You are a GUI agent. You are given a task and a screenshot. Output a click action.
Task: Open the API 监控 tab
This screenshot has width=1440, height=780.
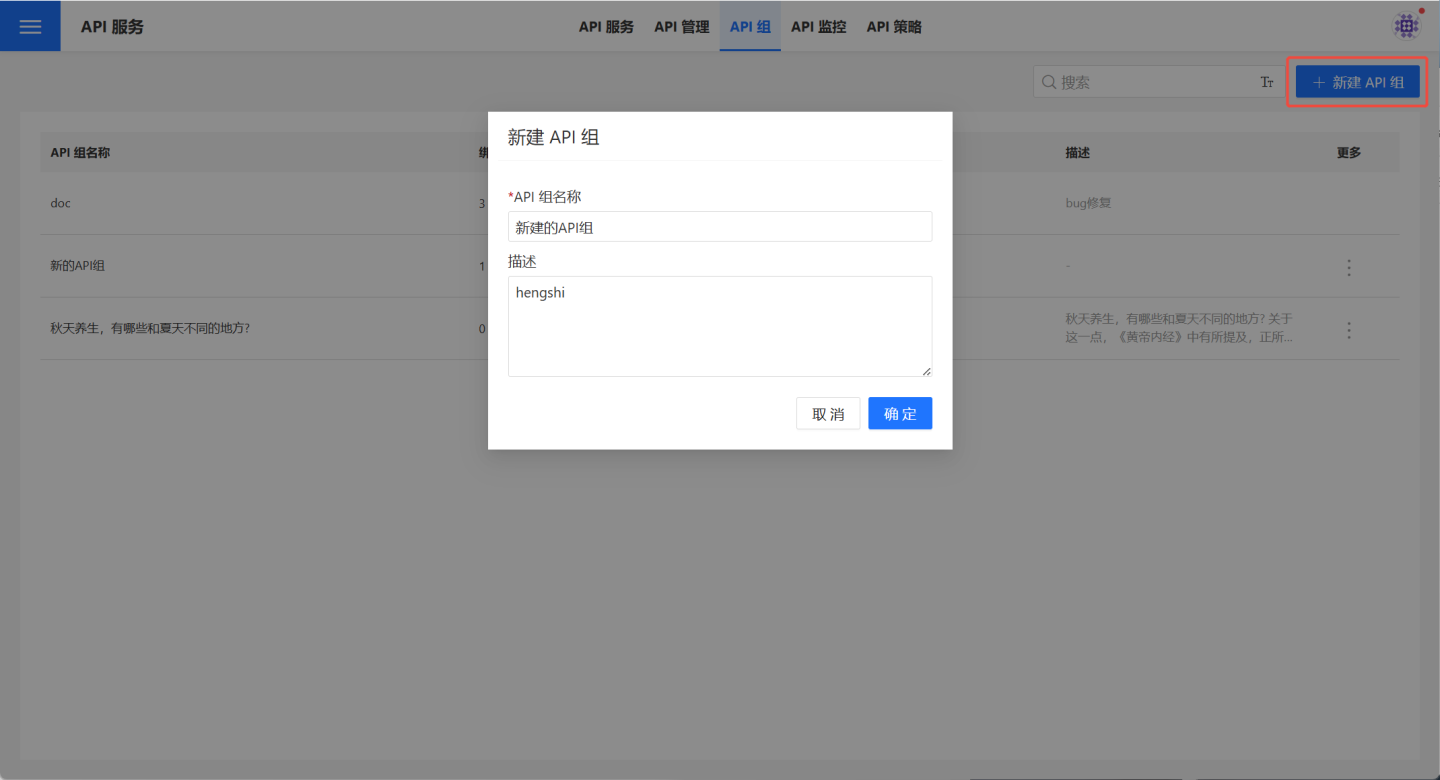coord(818,27)
